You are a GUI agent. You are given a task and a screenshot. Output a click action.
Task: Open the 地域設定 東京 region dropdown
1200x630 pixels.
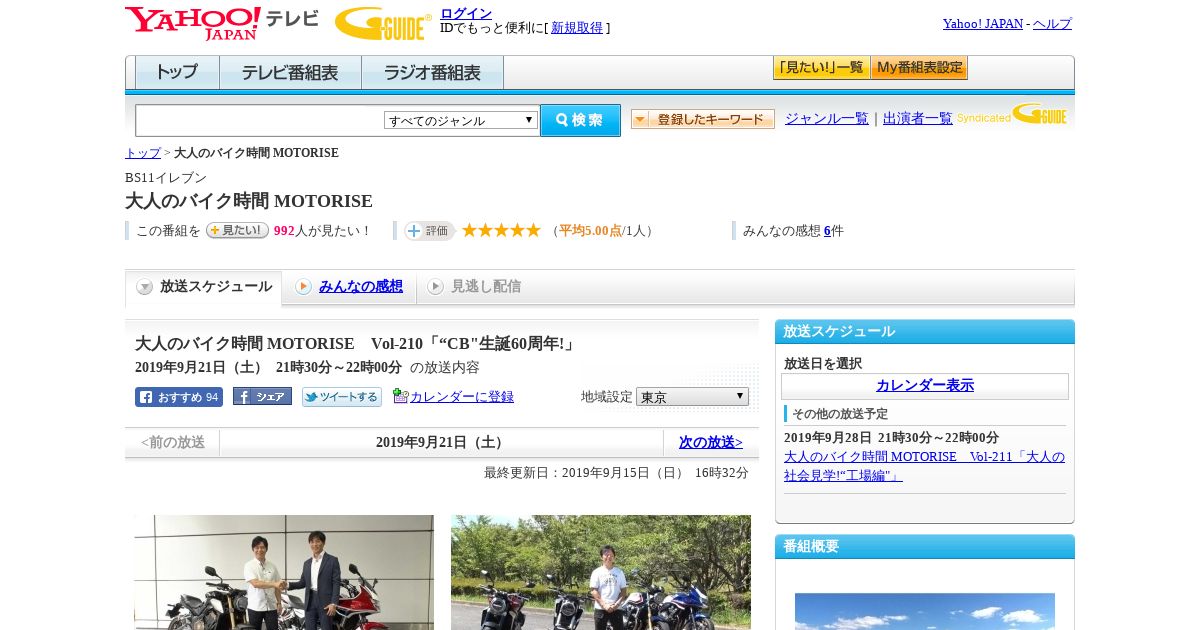tap(692, 397)
